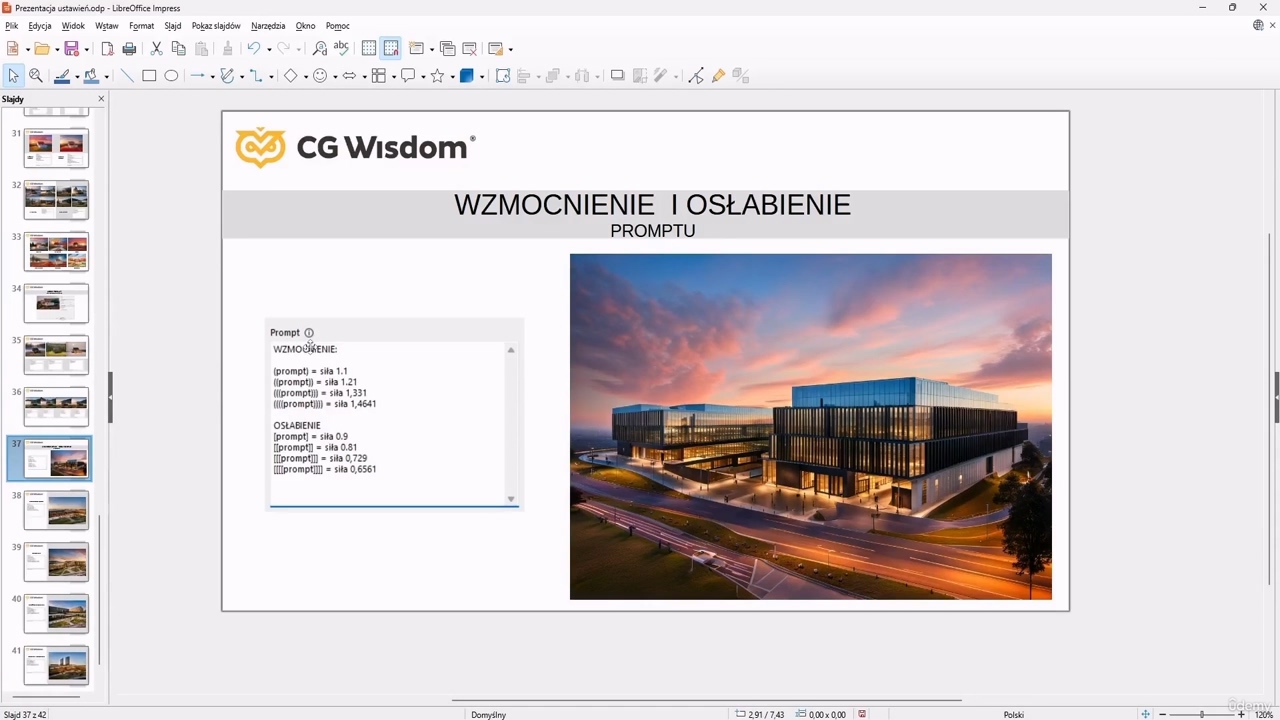Click the Delete Slide icon

pyautogui.click(x=469, y=49)
